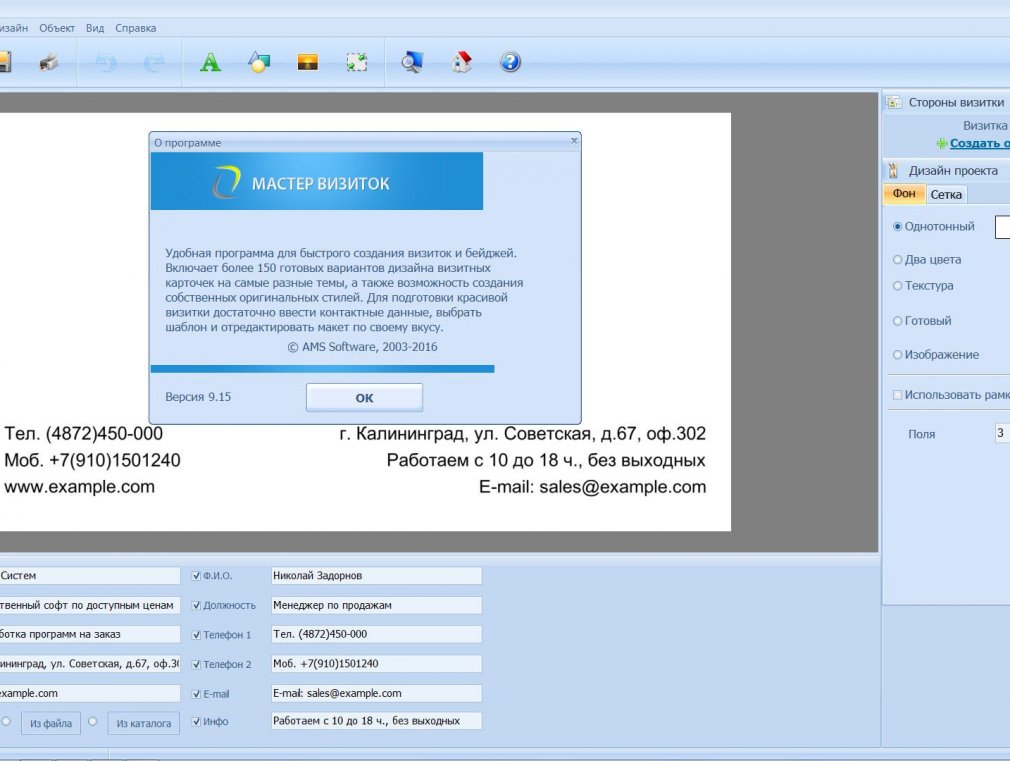Viewport: 1010px width, 761px height.
Task: Select the Изображение radio button
Action: pyautogui.click(x=897, y=355)
